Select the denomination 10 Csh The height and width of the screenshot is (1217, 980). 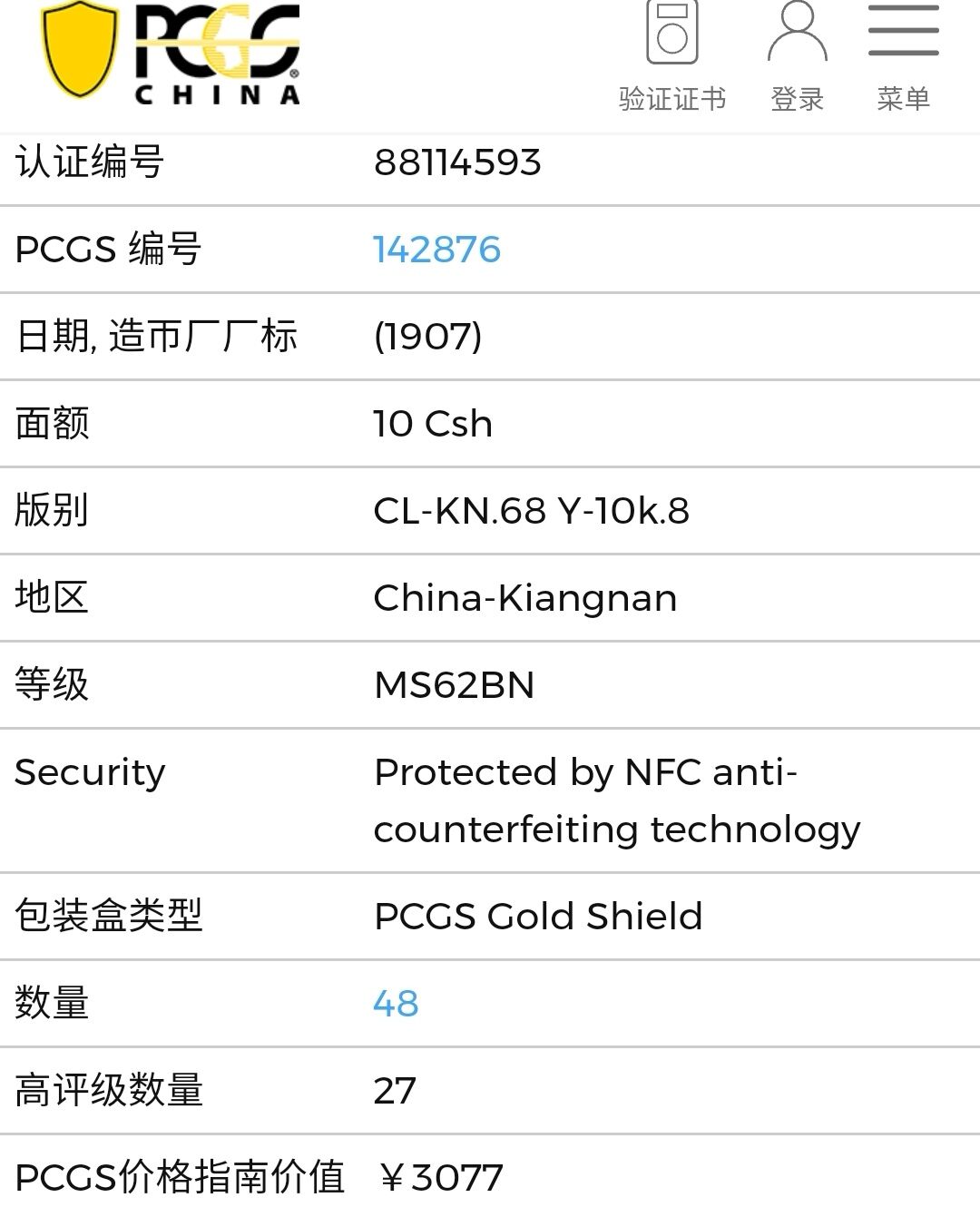coord(433,424)
